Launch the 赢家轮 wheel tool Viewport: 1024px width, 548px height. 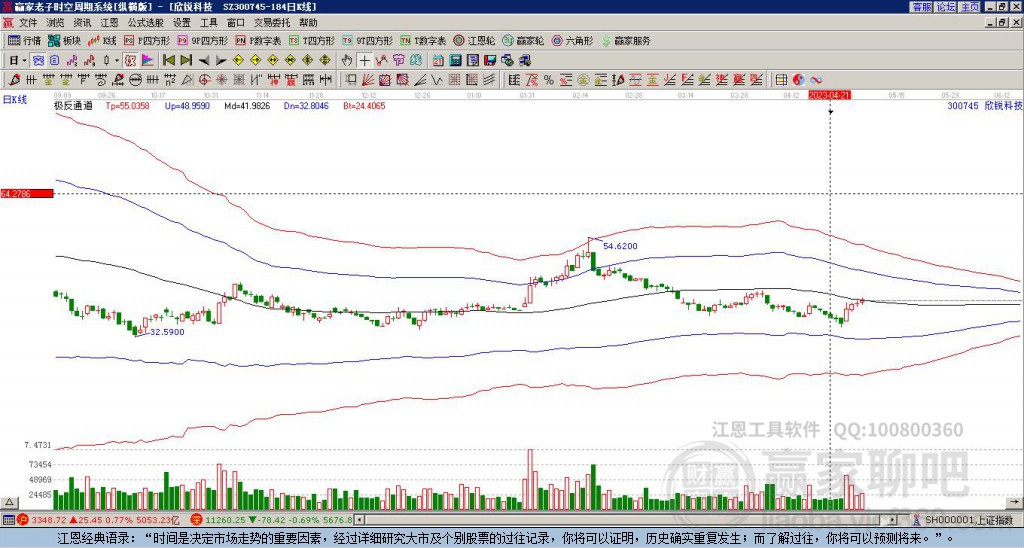(524, 40)
